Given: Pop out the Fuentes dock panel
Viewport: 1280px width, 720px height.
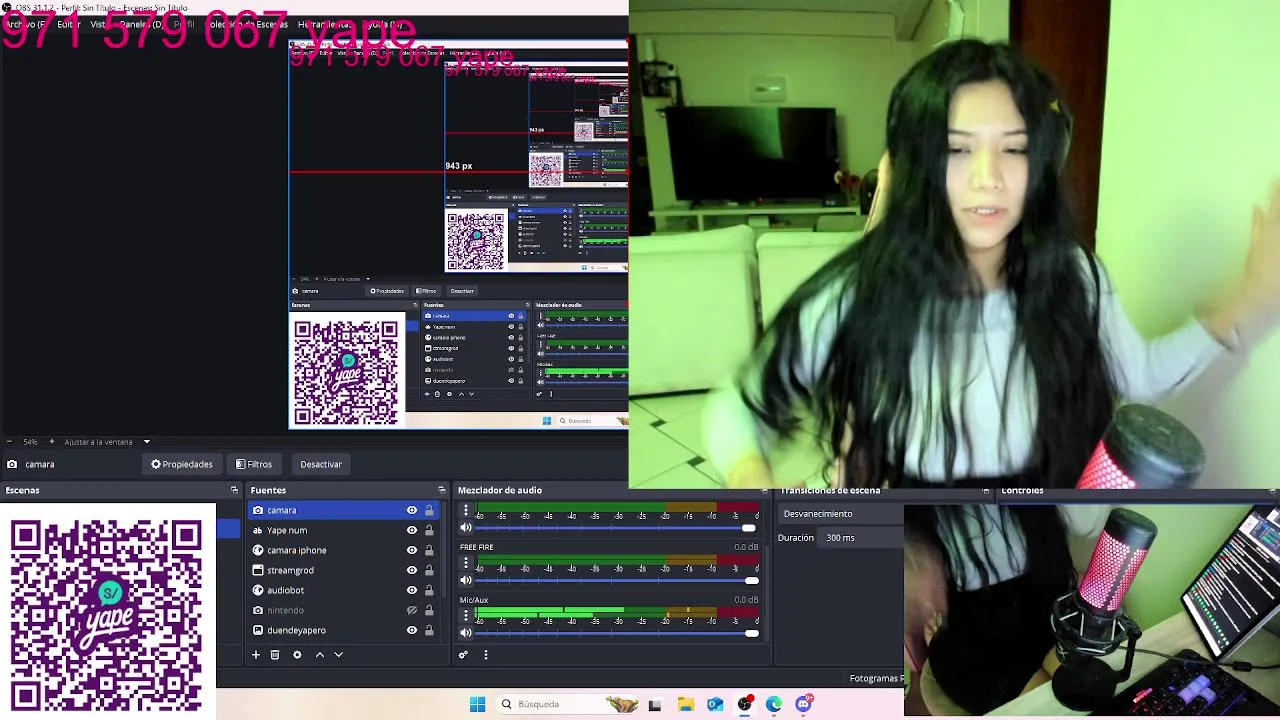Looking at the screenshot, I should point(441,490).
